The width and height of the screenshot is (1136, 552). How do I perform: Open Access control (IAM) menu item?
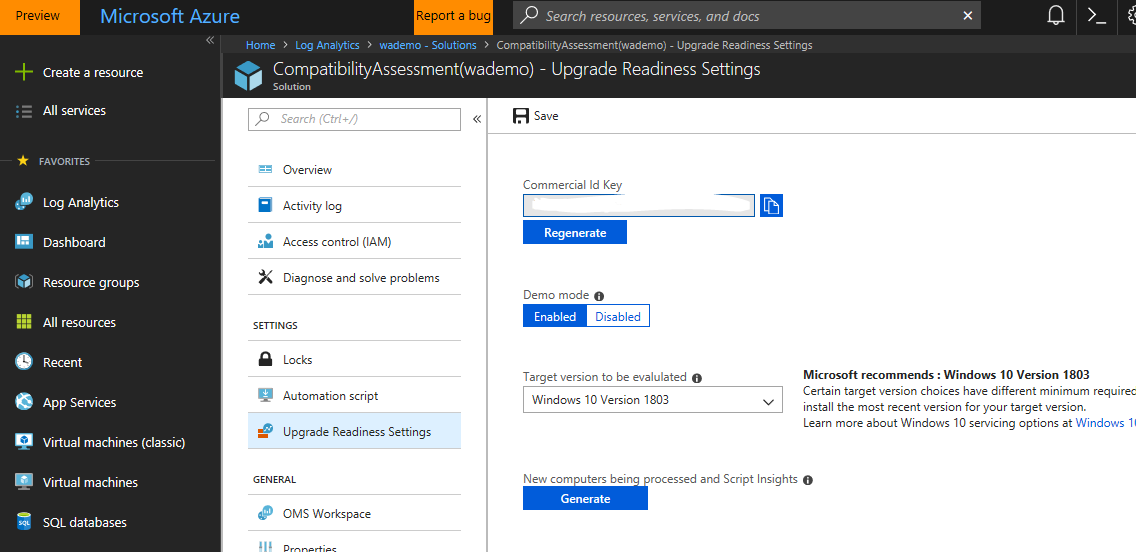(x=336, y=242)
